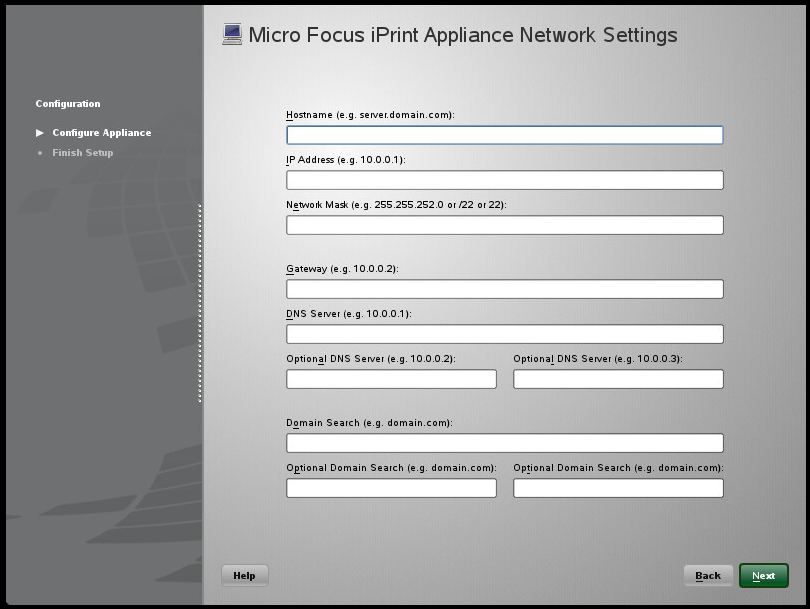
Task: Select the Finish Setup step
Action: click(82, 153)
